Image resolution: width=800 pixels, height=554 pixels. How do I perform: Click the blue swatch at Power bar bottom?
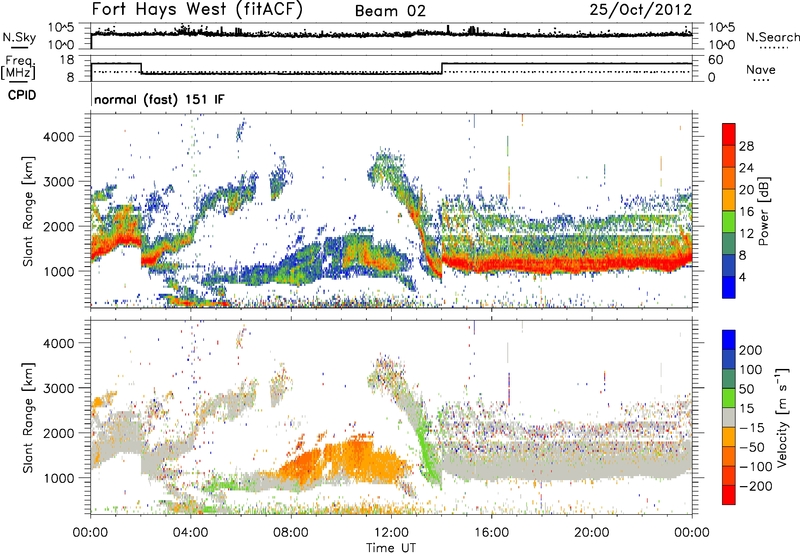click(729, 287)
